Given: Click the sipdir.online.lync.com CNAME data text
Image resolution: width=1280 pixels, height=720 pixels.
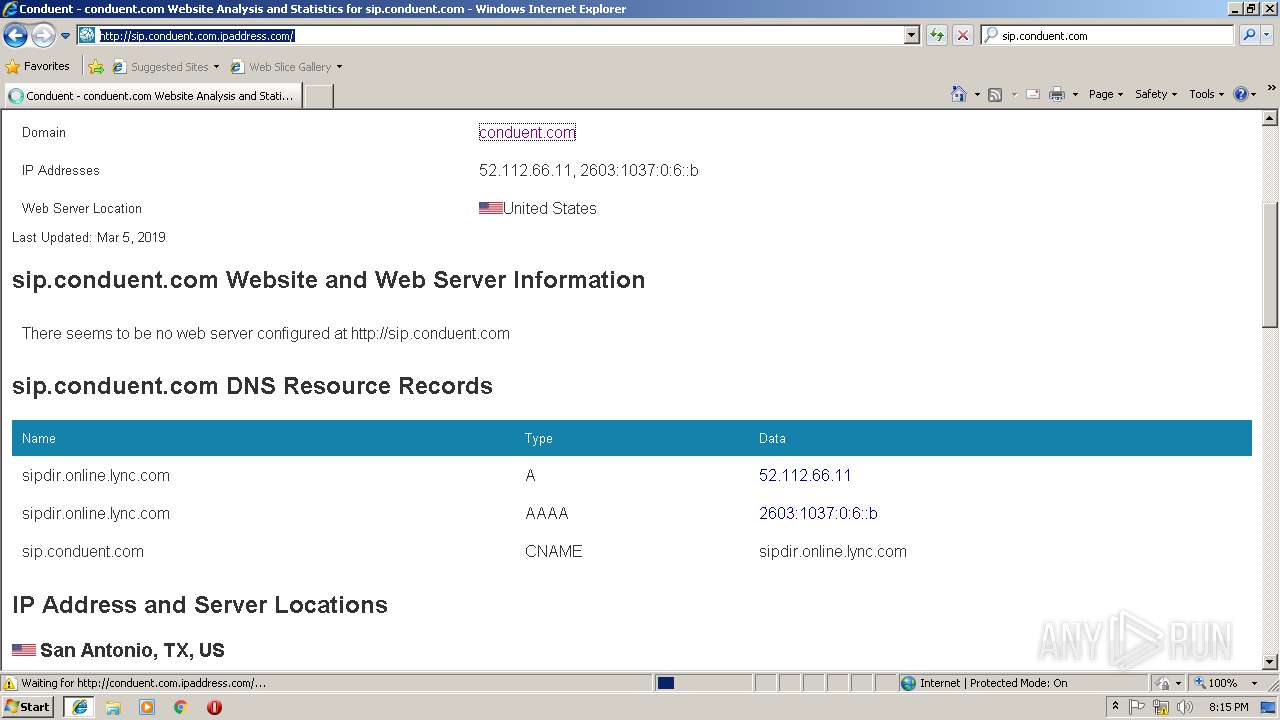Looking at the screenshot, I should [833, 551].
